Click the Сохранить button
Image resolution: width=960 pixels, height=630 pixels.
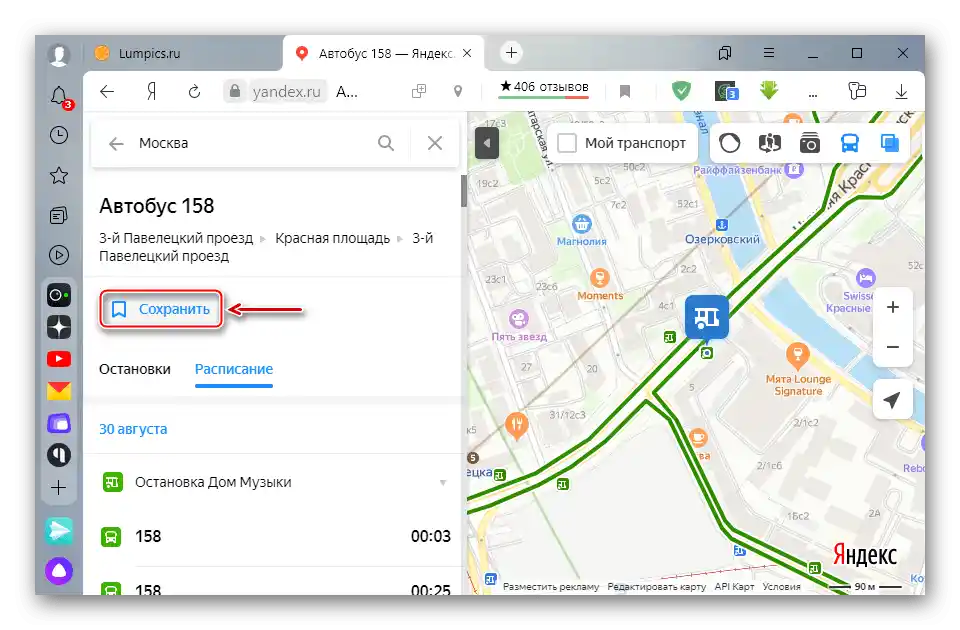point(161,309)
